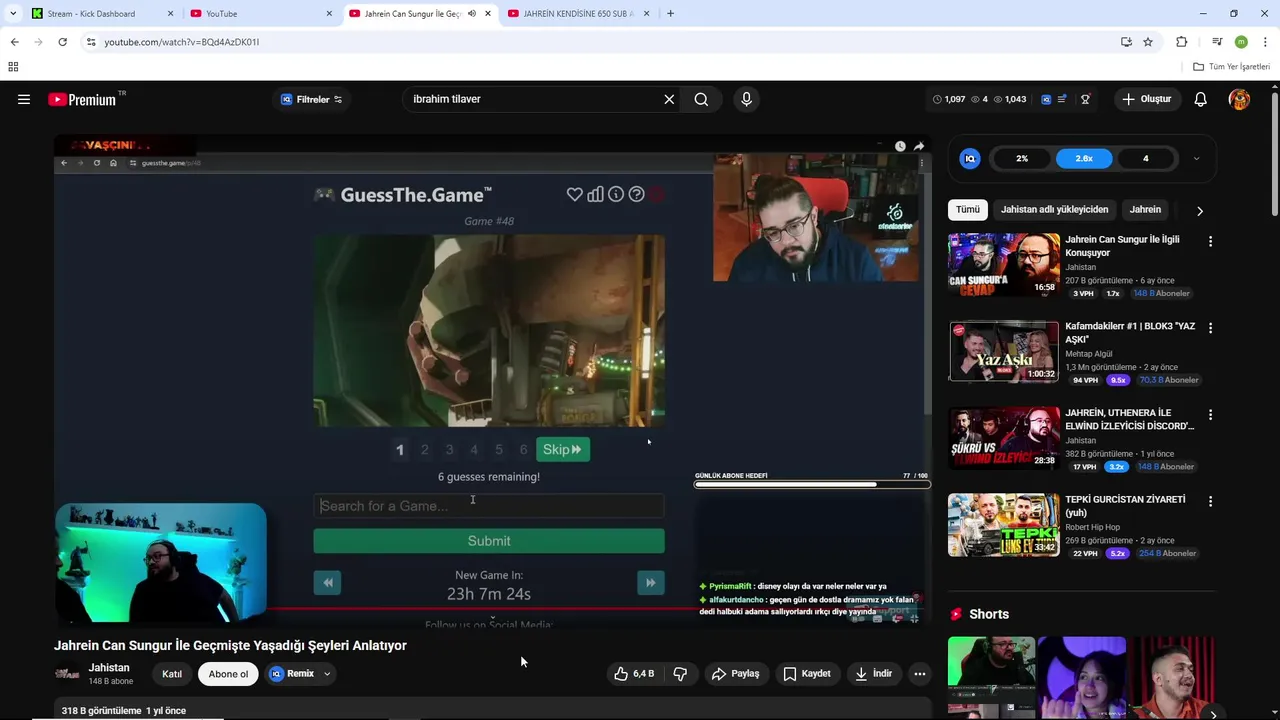View site information icon in address bar
The height and width of the screenshot is (720, 1280).
tap(91, 42)
